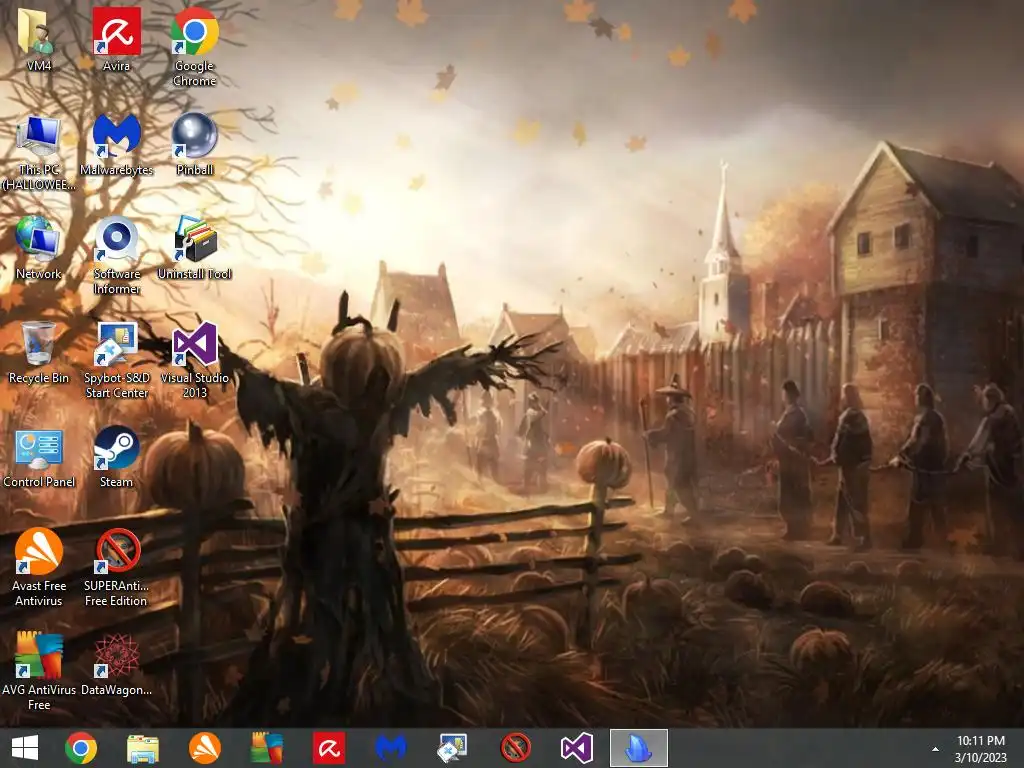Open AVG AntiVirus from the taskbar
The height and width of the screenshot is (768, 1024).
coord(267,748)
